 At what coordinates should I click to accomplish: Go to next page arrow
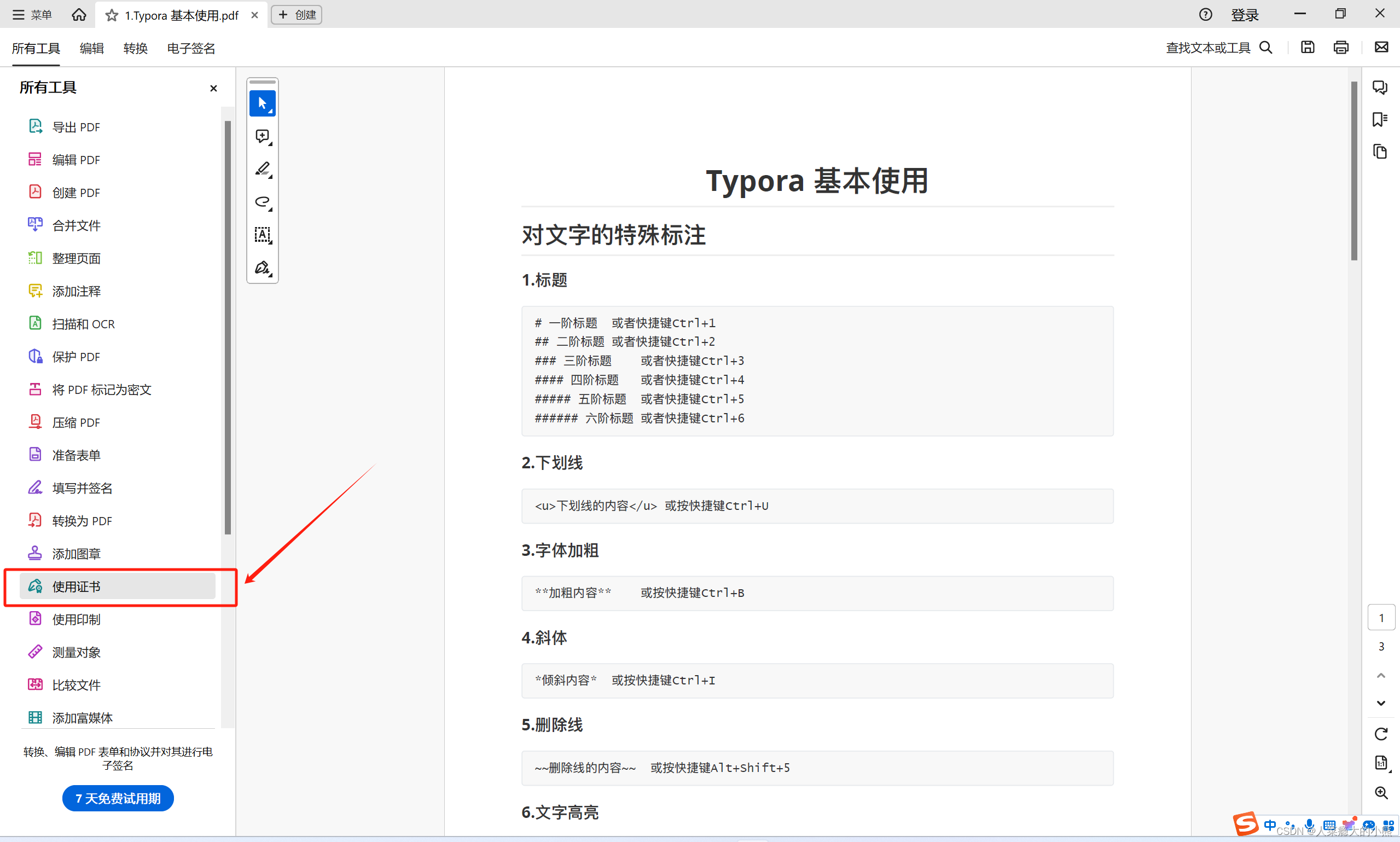click(x=1381, y=703)
